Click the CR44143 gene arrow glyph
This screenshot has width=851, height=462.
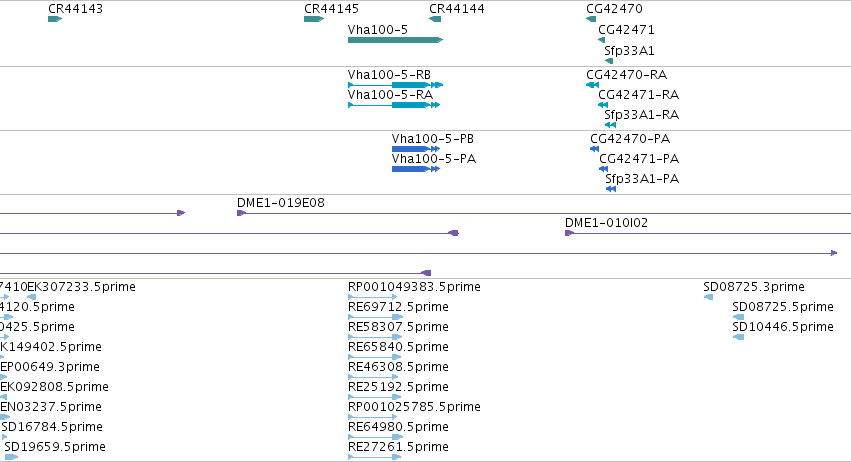(55, 19)
